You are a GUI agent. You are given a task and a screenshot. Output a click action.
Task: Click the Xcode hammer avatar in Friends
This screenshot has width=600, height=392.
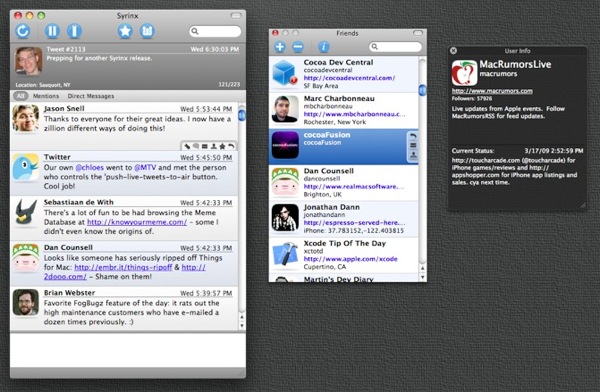click(x=285, y=253)
